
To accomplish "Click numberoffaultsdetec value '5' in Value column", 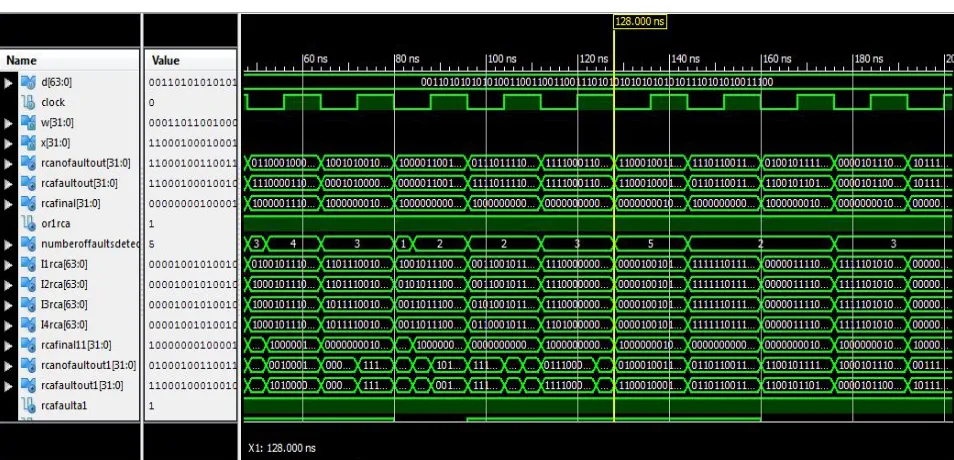I will [x=151, y=244].
